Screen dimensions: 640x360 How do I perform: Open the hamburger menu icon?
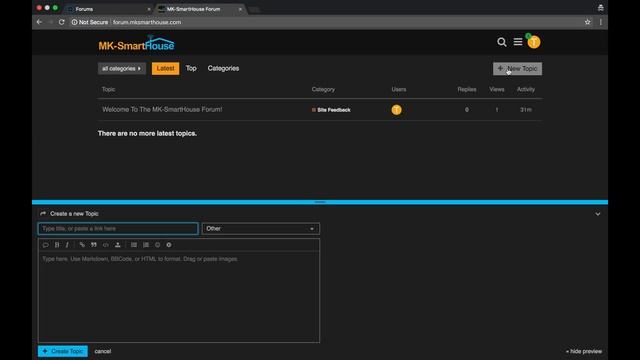click(518, 42)
